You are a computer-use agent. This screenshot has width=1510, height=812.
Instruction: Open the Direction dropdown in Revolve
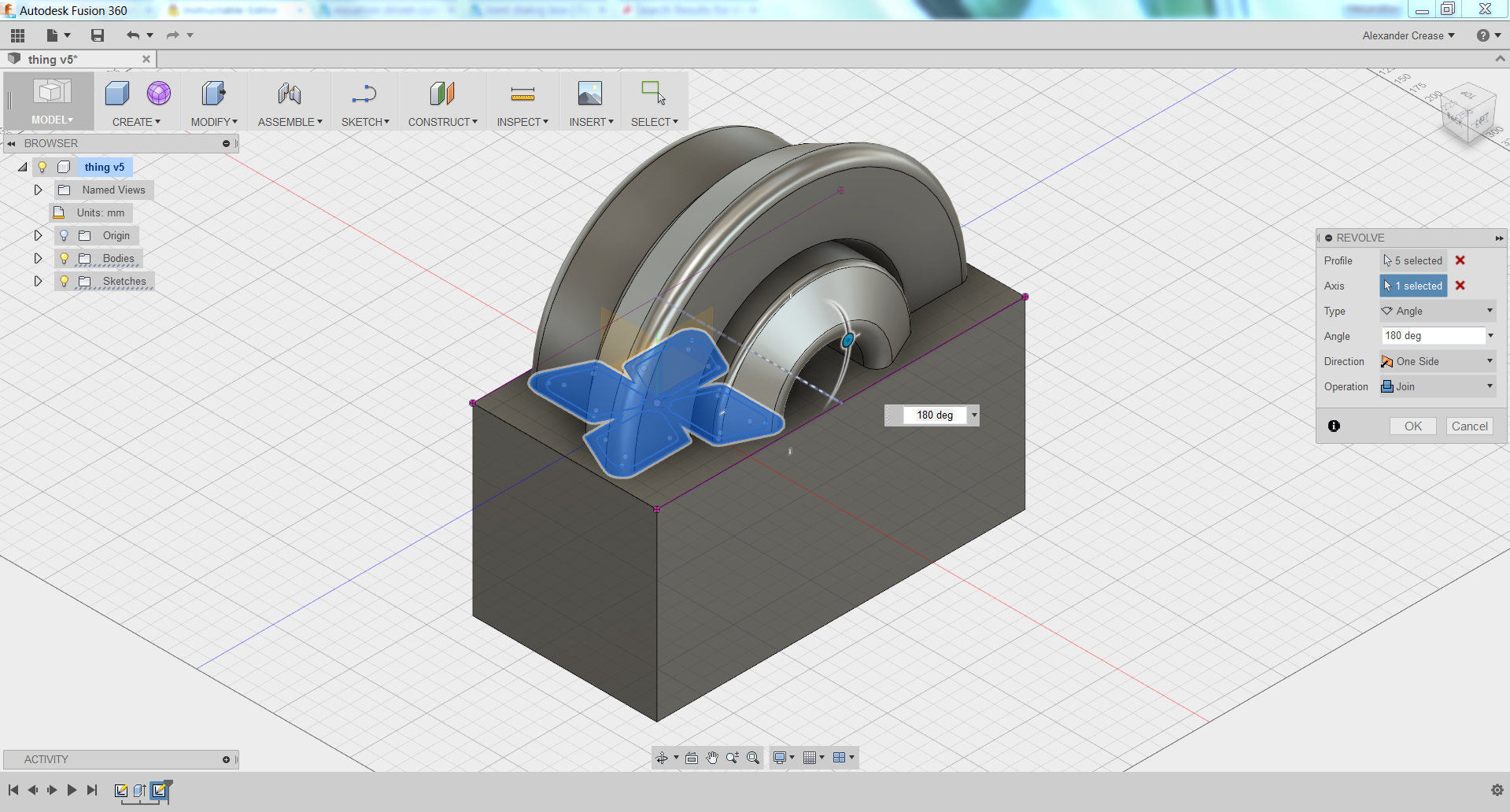(1437, 361)
